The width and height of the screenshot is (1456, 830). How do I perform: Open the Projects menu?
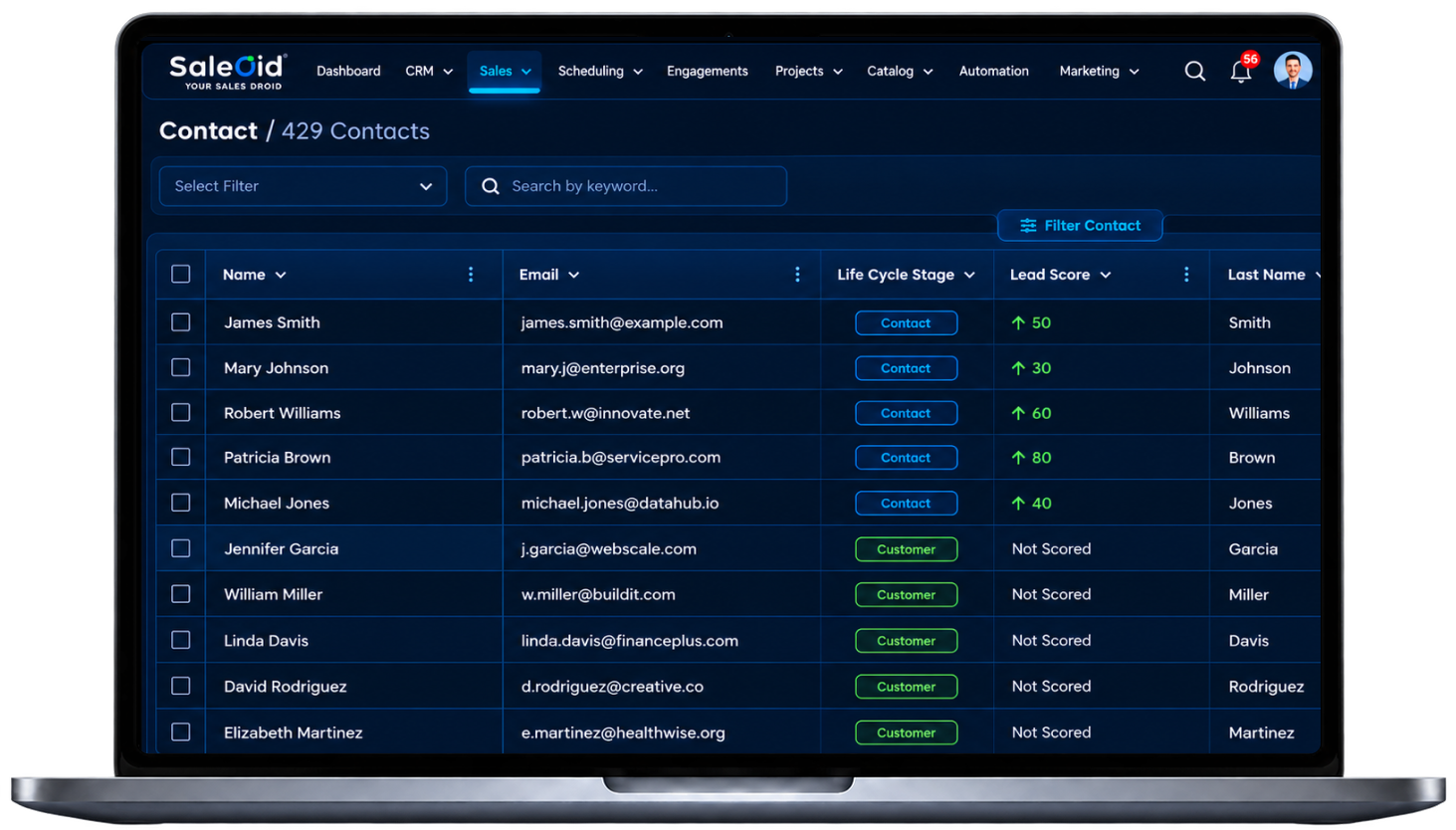[x=809, y=72]
